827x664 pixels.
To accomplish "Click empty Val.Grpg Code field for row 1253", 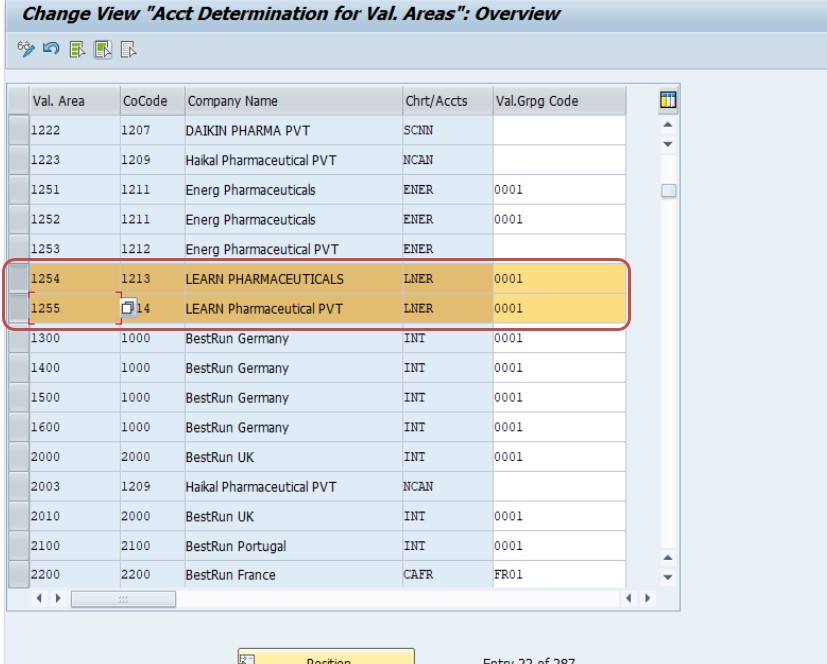I will 560,248.
